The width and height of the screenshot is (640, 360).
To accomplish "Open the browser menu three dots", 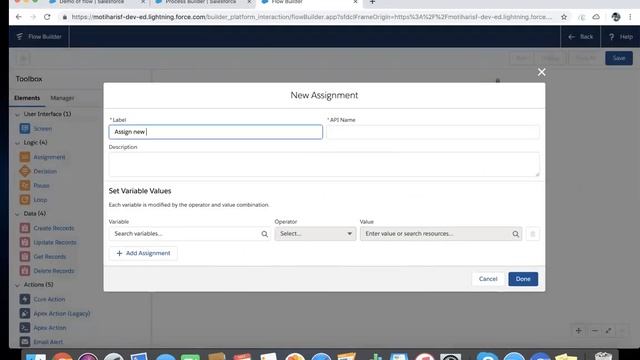I will pos(630,17).
